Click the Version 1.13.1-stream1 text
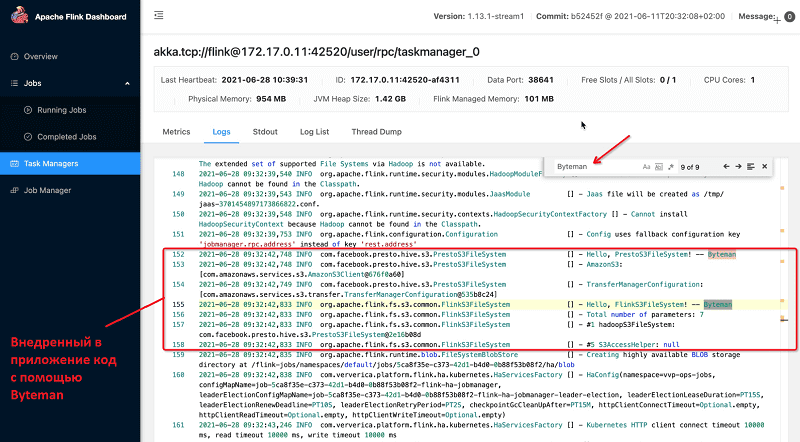Viewport: 800px width, 442px height. pyautogui.click(x=479, y=16)
